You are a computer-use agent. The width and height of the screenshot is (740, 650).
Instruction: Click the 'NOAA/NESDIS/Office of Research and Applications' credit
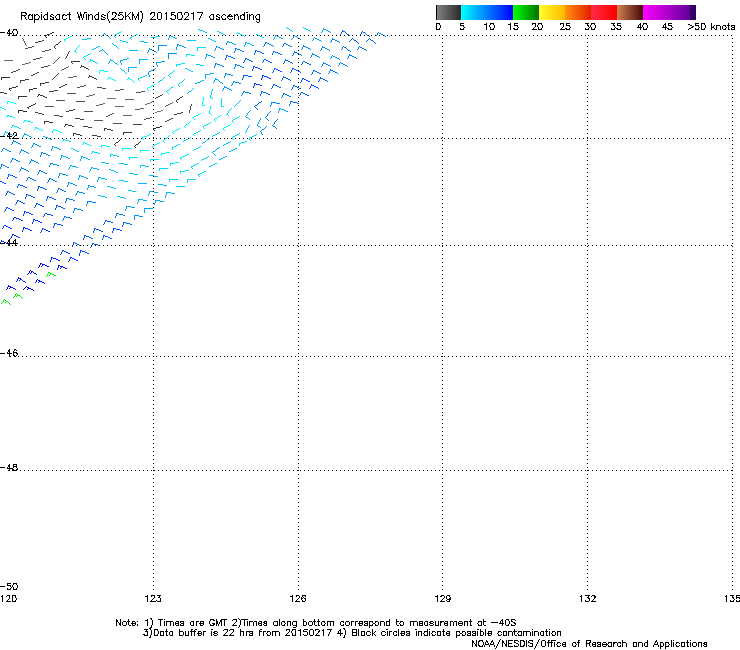tap(589, 644)
